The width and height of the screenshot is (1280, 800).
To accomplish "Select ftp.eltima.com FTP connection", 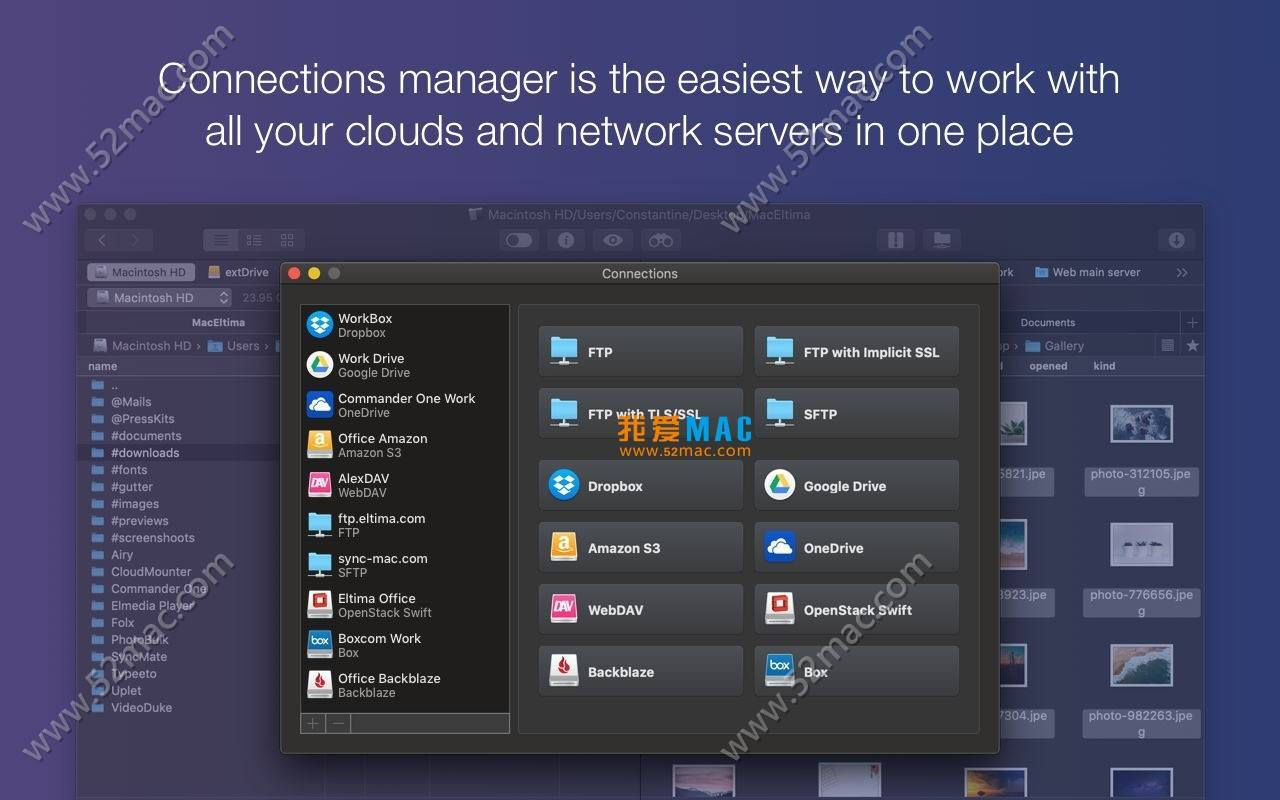I will coord(405,525).
